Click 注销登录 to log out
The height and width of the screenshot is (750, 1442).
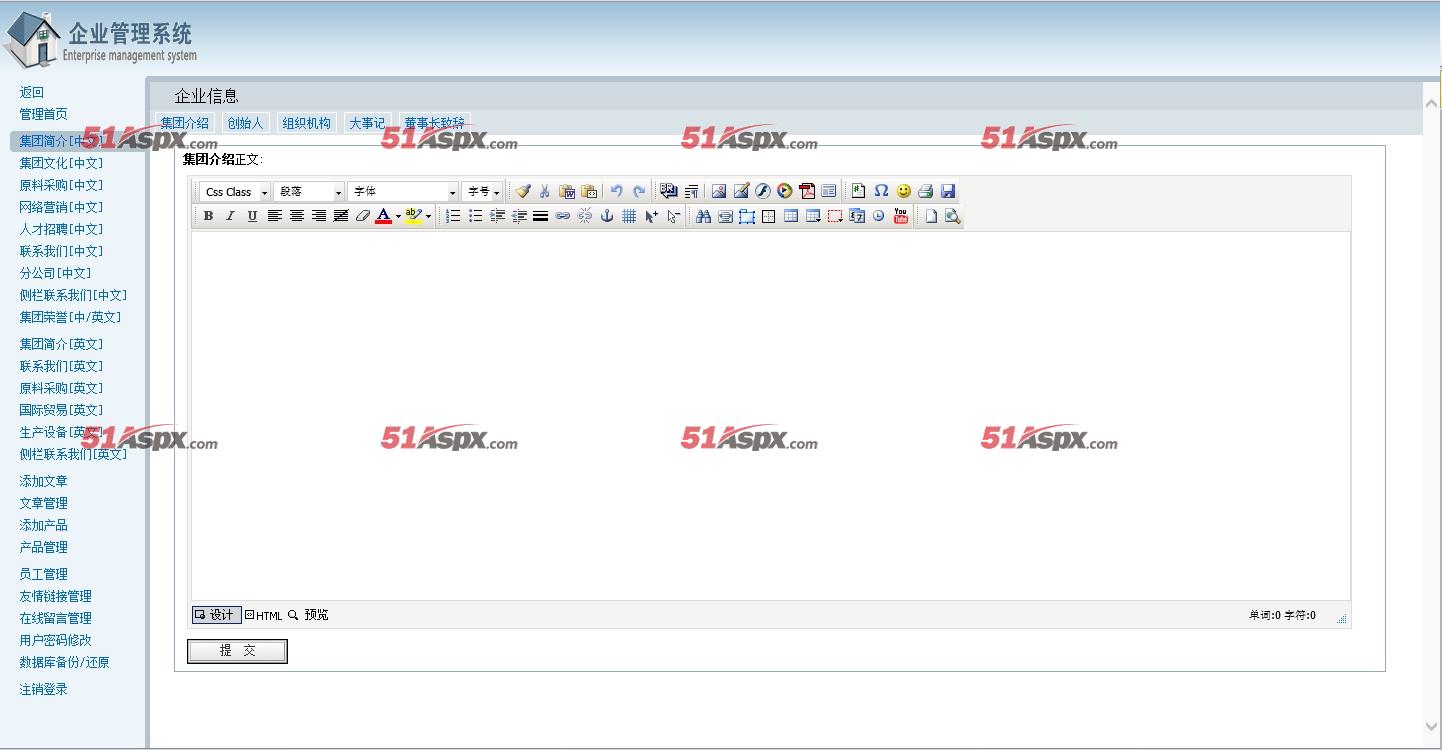point(43,689)
